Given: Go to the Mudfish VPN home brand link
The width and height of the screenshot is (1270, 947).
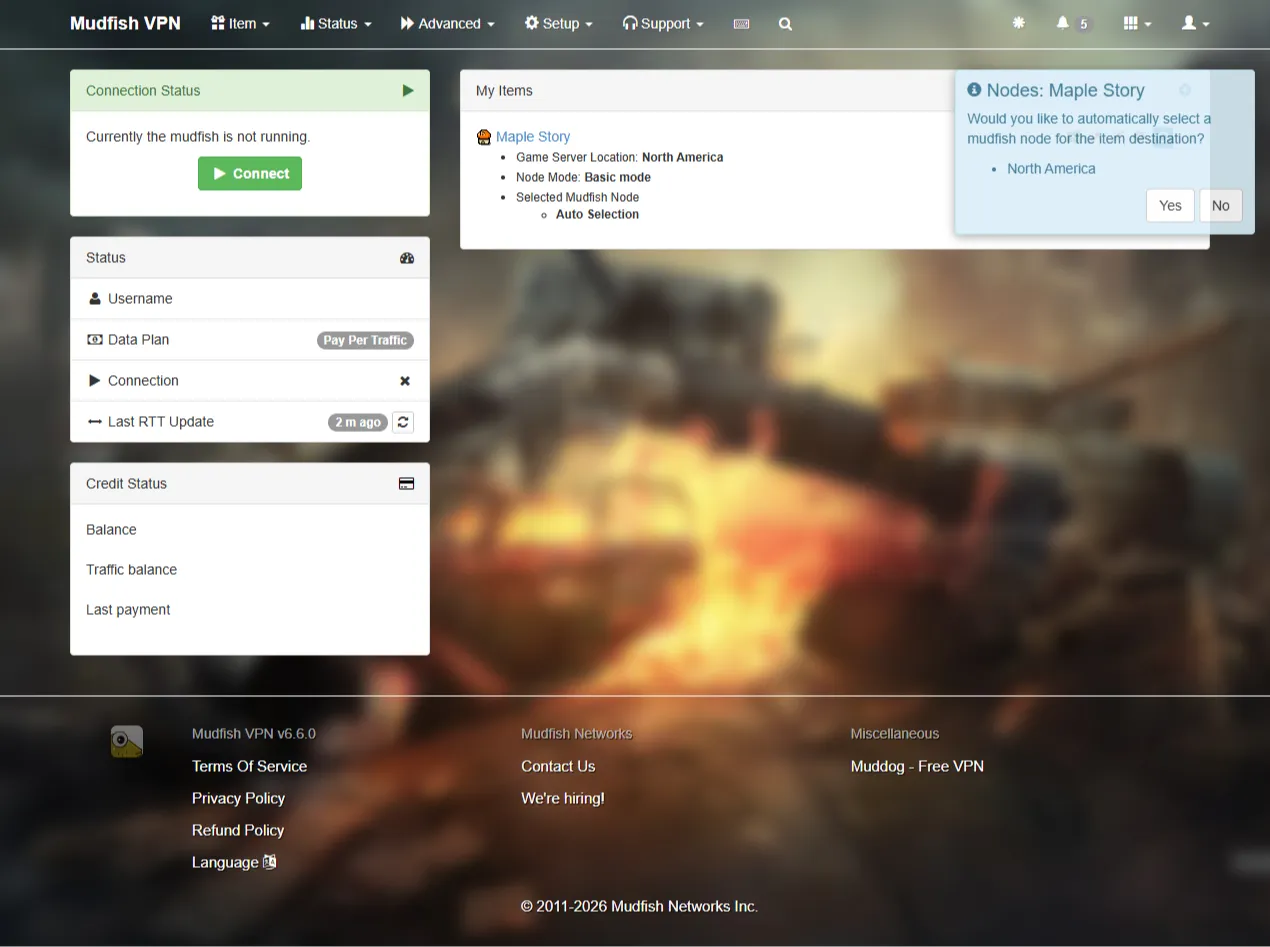Looking at the screenshot, I should click(x=125, y=23).
